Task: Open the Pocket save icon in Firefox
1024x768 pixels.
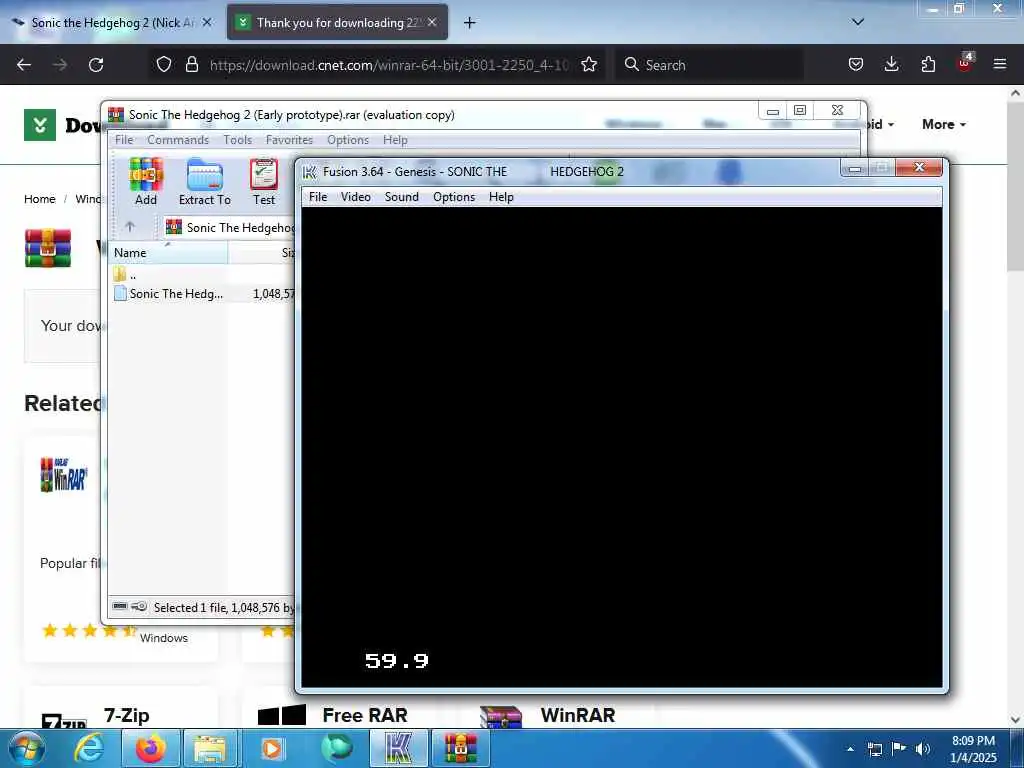Action: tap(856, 64)
